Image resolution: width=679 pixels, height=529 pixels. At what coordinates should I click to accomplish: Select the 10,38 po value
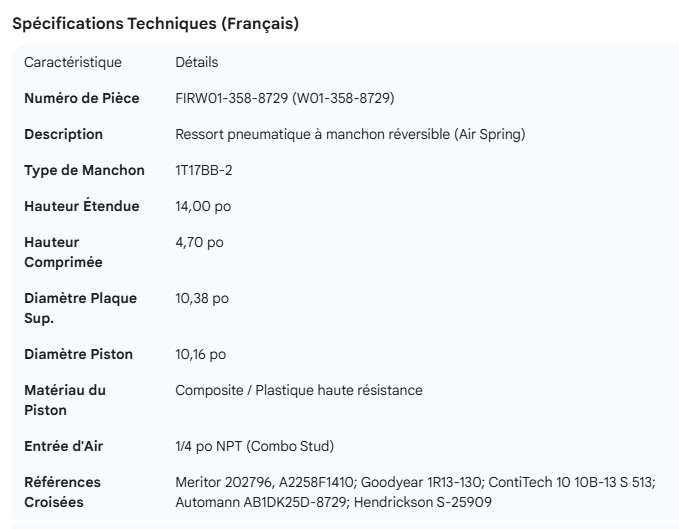tap(202, 299)
